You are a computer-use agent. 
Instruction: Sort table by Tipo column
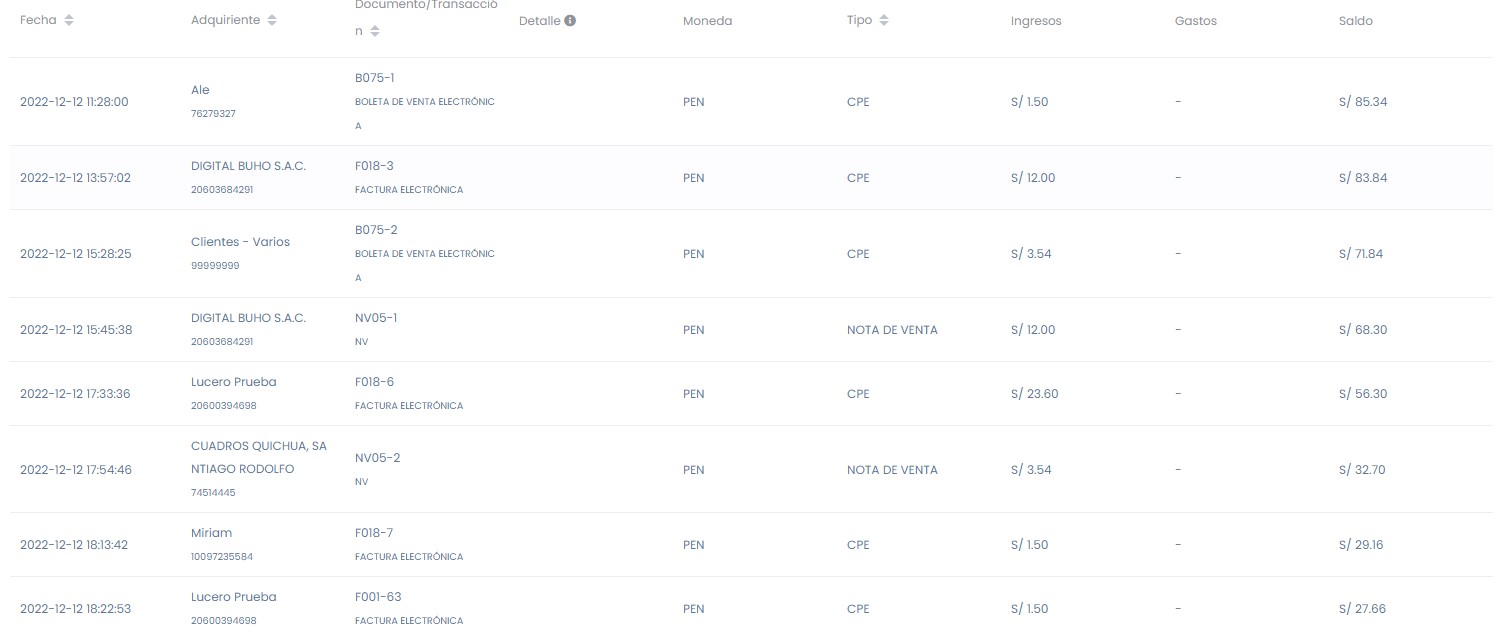click(884, 21)
